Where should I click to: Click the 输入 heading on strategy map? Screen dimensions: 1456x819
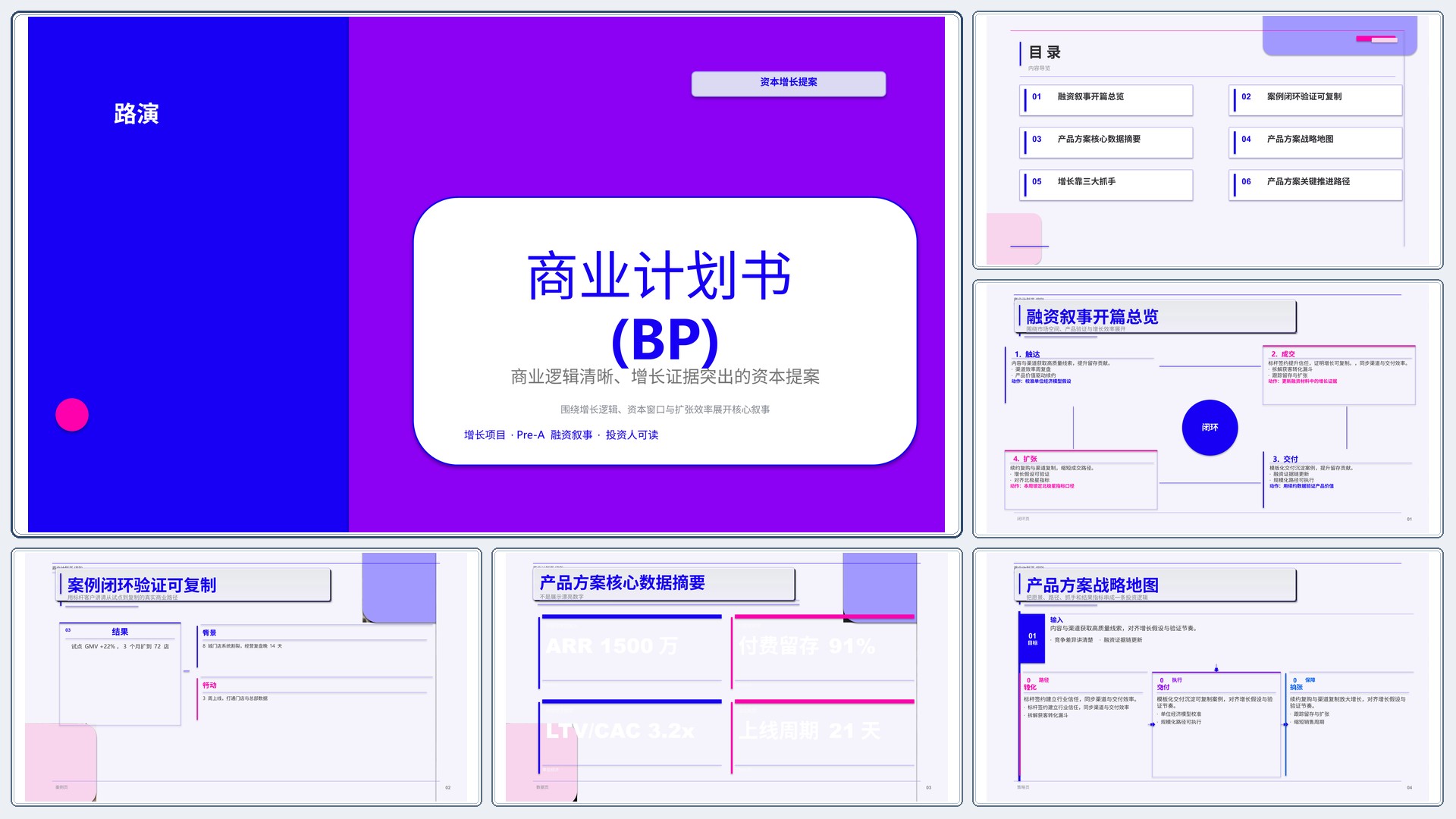coord(1056,620)
